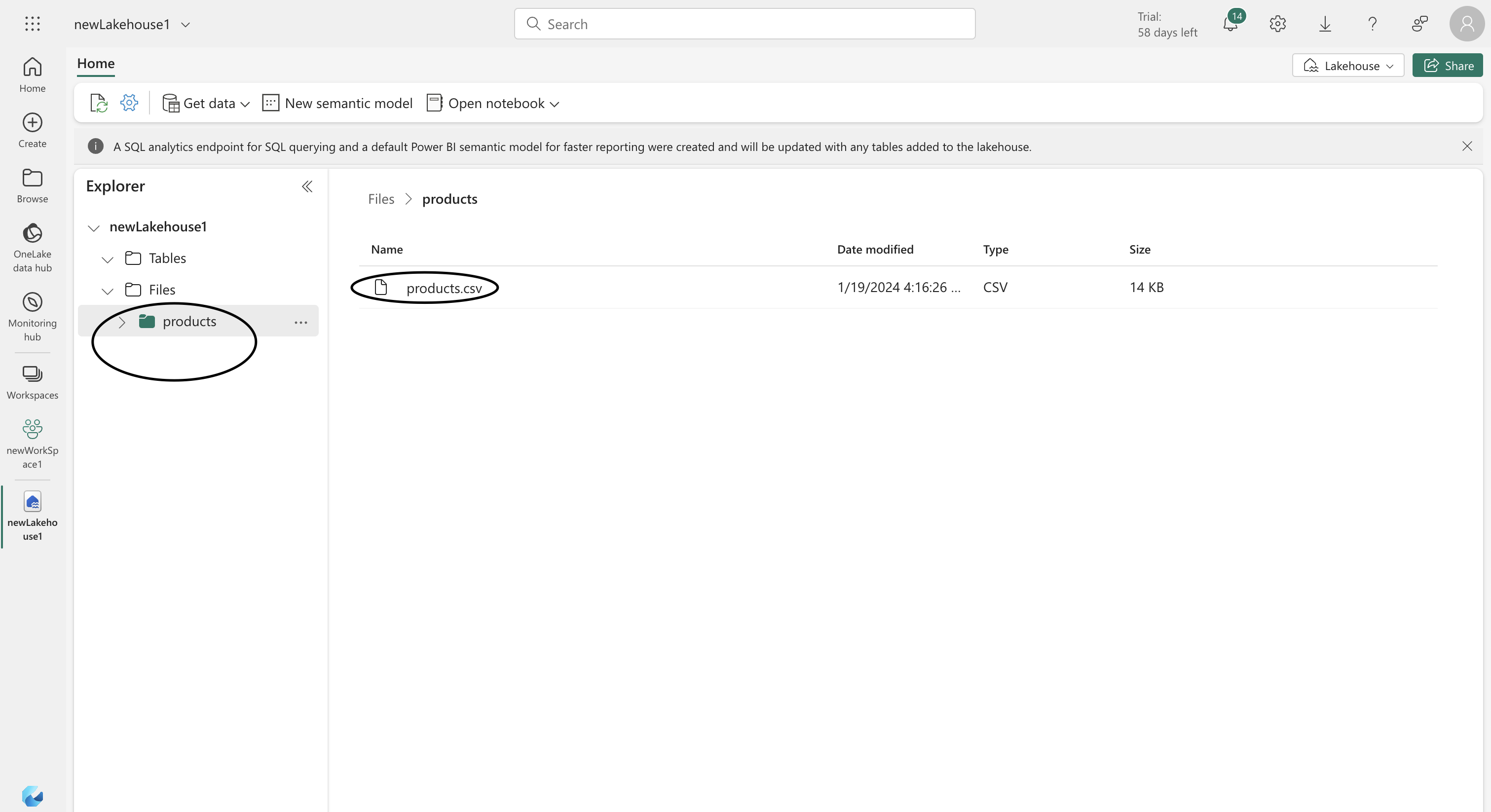Open help question mark
1491x812 pixels.
pyautogui.click(x=1373, y=24)
